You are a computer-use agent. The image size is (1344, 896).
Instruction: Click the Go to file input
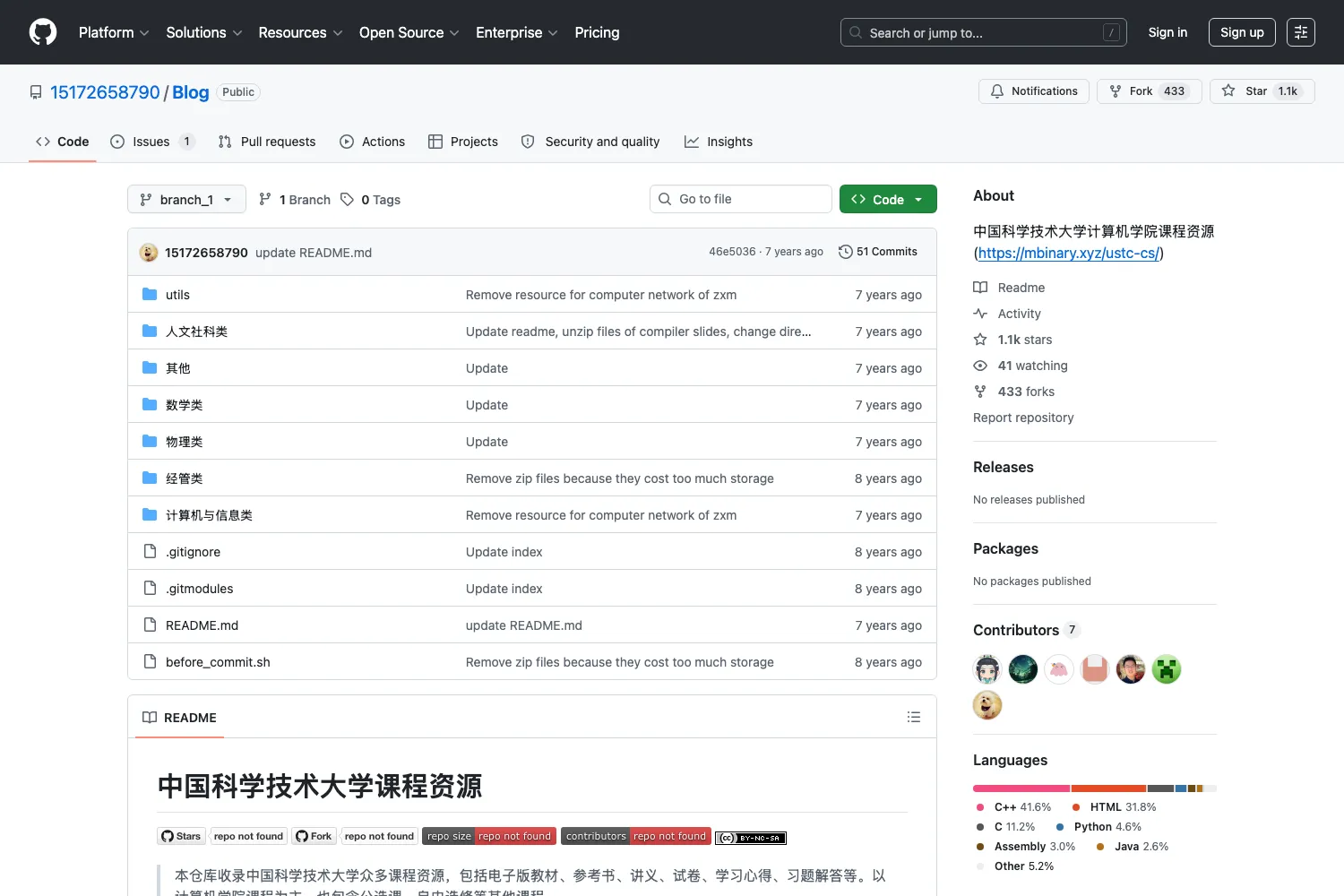[x=740, y=199]
